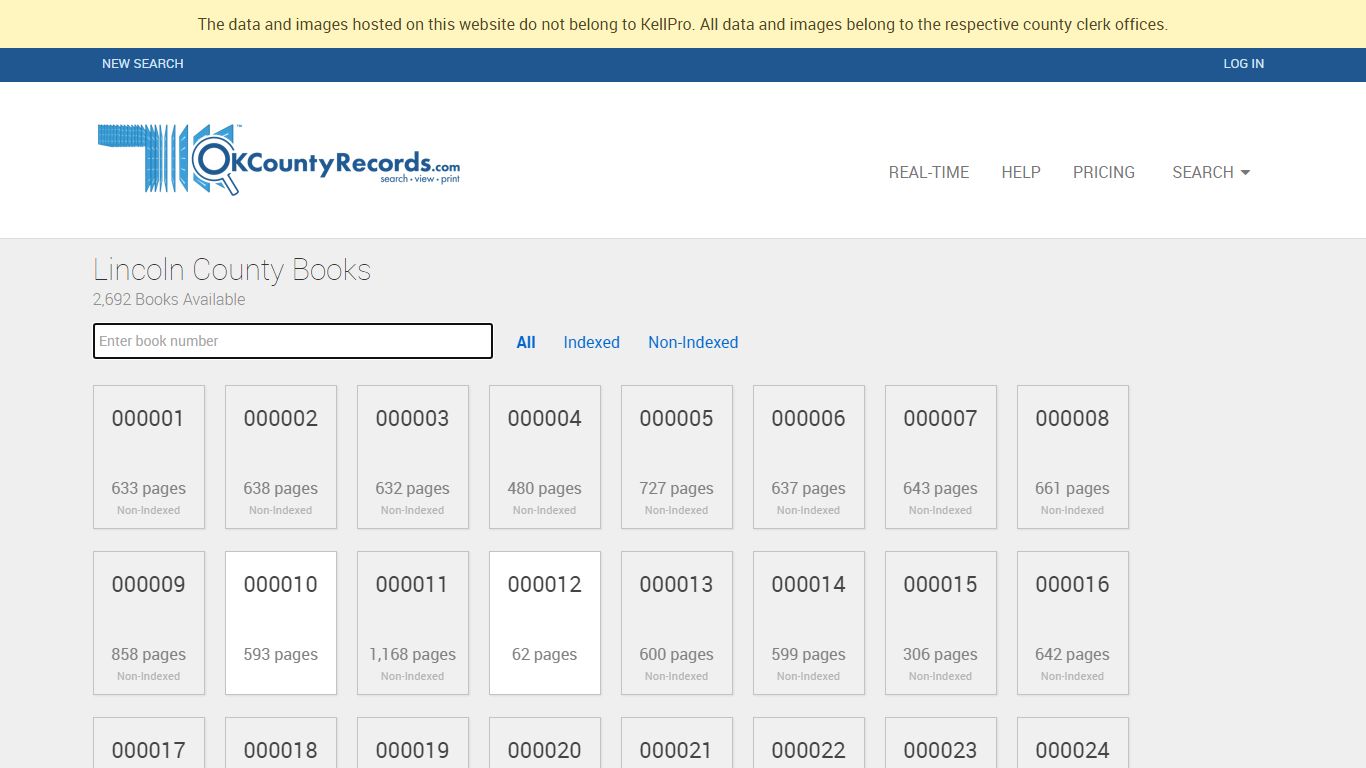Image resolution: width=1366 pixels, height=768 pixels.
Task: Open book 000012 with 62 pages
Action: click(545, 623)
